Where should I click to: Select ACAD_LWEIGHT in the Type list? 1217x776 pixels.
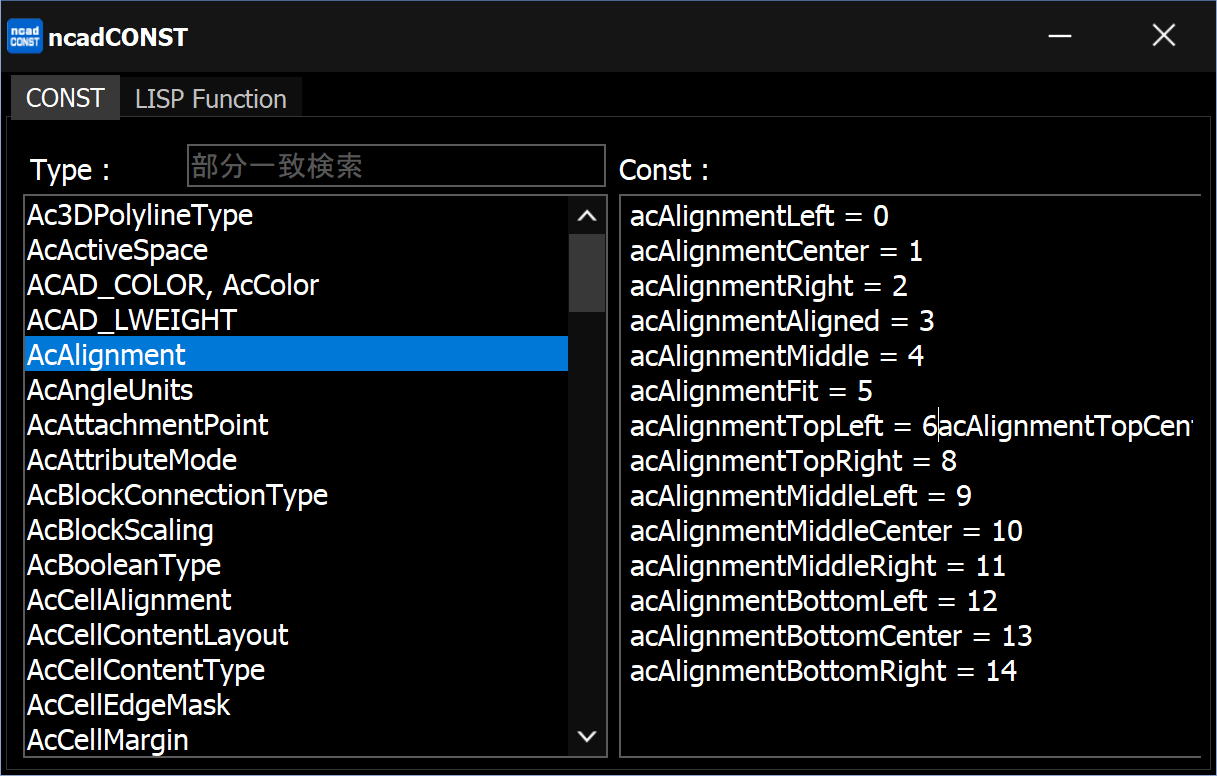pyautogui.click(x=296, y=320)
